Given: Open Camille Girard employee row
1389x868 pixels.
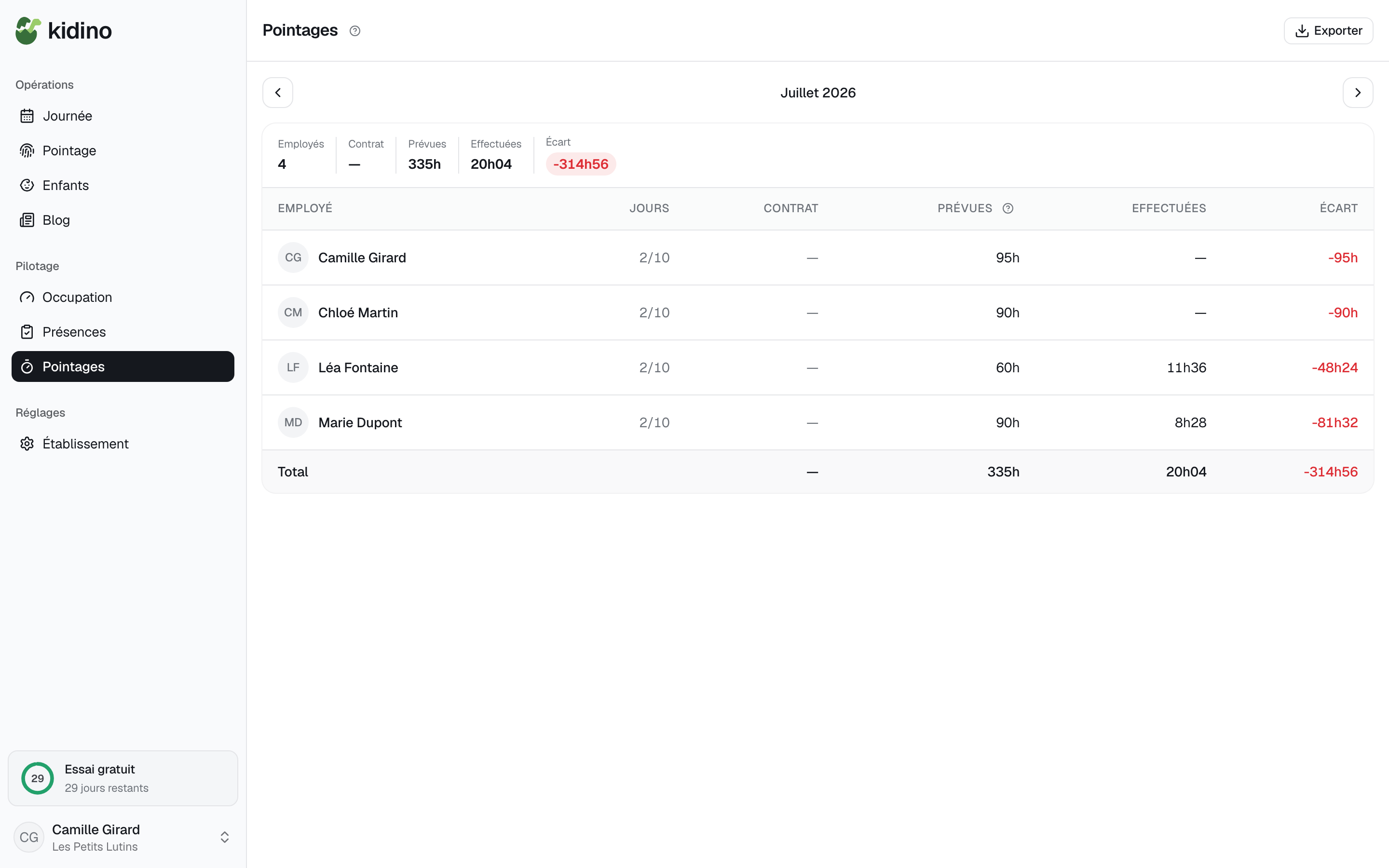Looking at the screenshot, I should (818, 258).
